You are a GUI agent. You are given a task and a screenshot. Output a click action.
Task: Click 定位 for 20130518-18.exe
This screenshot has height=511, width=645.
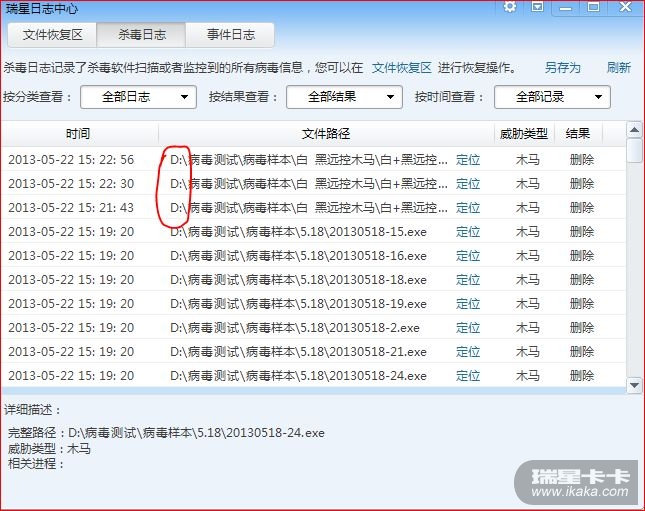468,280
